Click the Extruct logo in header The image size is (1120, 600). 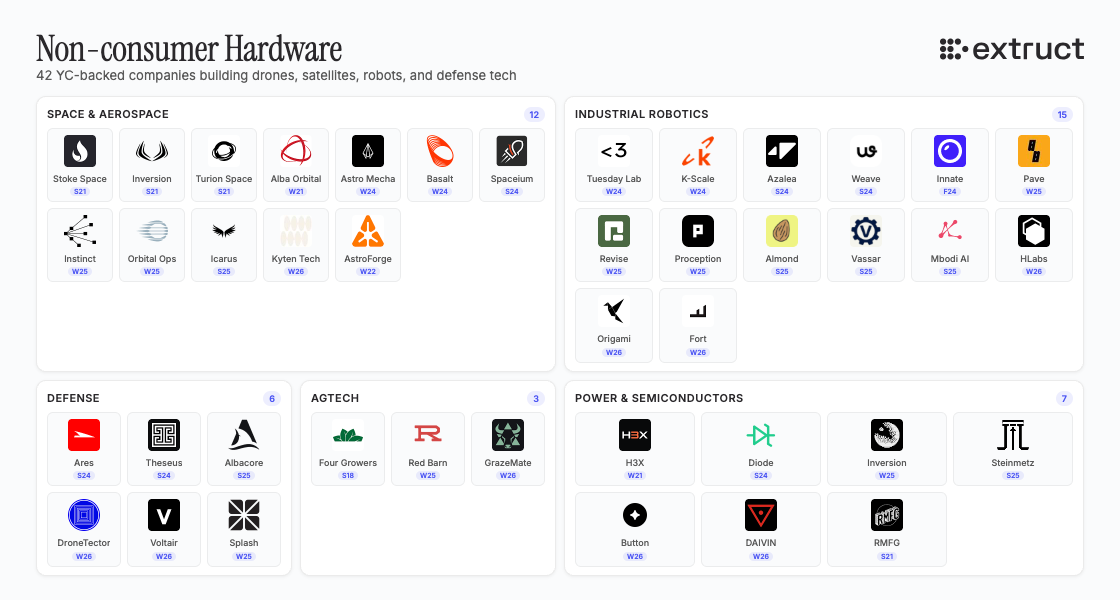[x=1012, y=49]
